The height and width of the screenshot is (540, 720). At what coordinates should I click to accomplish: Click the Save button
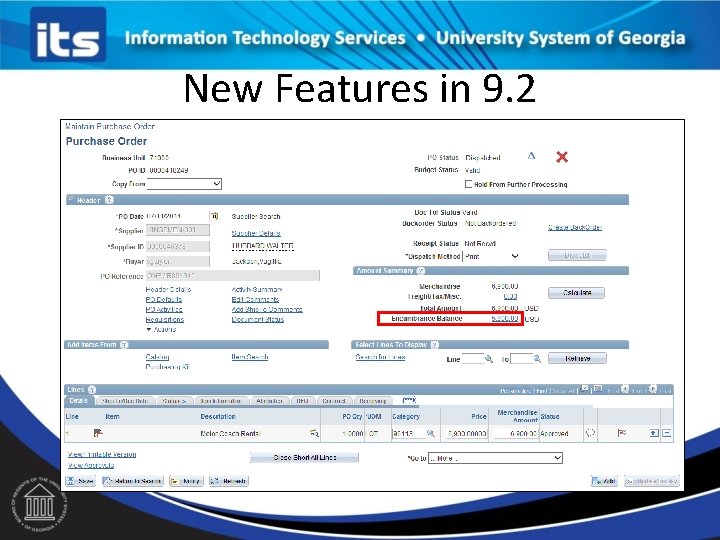[x=81, y=481]
